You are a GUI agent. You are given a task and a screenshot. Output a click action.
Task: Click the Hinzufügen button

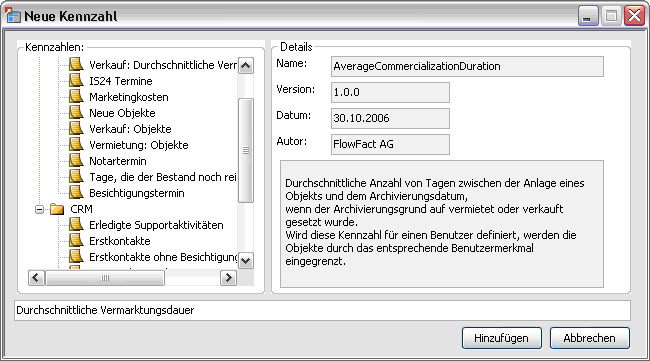(x=502, y=338)
